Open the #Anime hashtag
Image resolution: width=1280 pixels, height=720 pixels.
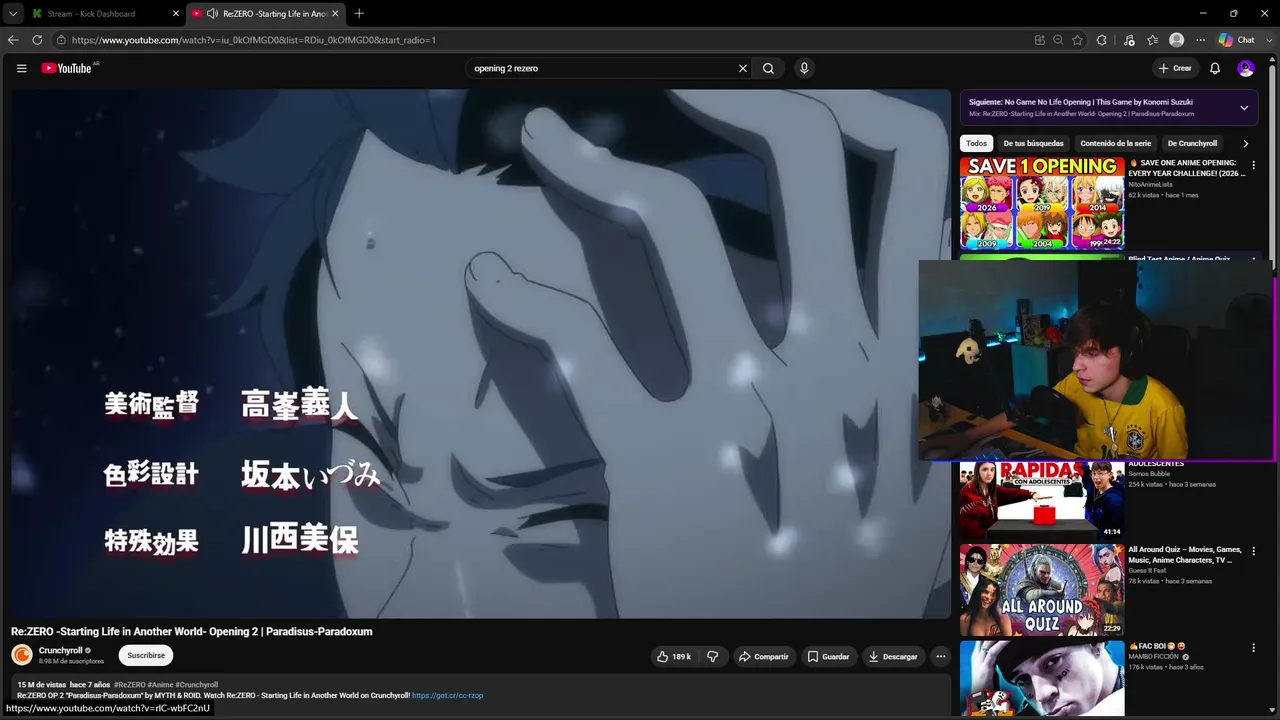point(160,685)
